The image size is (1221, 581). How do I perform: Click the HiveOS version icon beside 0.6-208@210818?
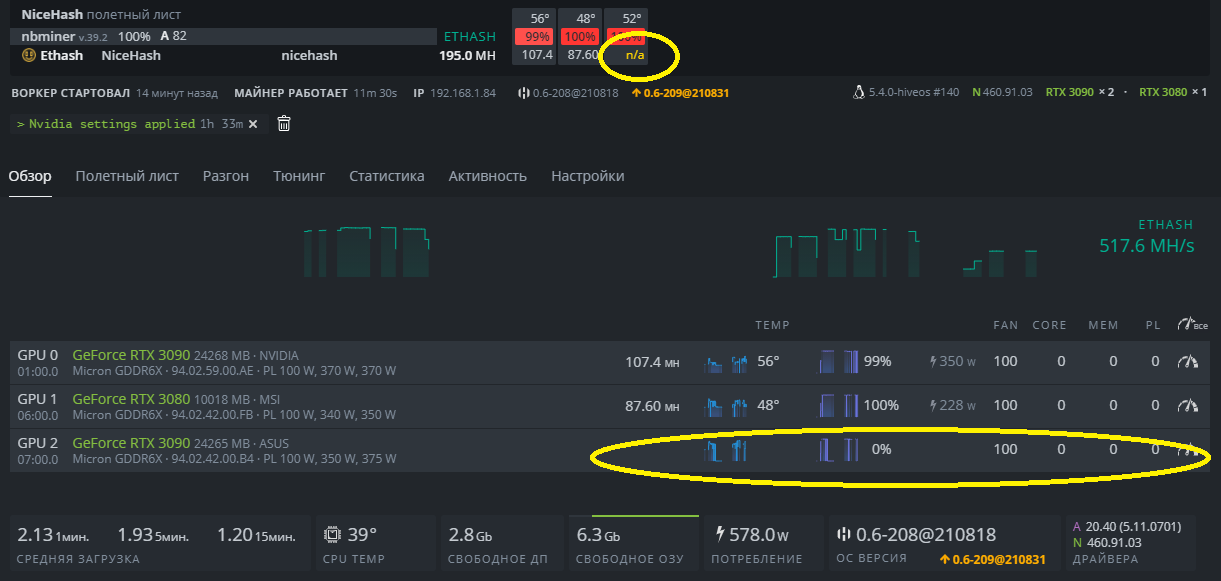pos(524,93)
